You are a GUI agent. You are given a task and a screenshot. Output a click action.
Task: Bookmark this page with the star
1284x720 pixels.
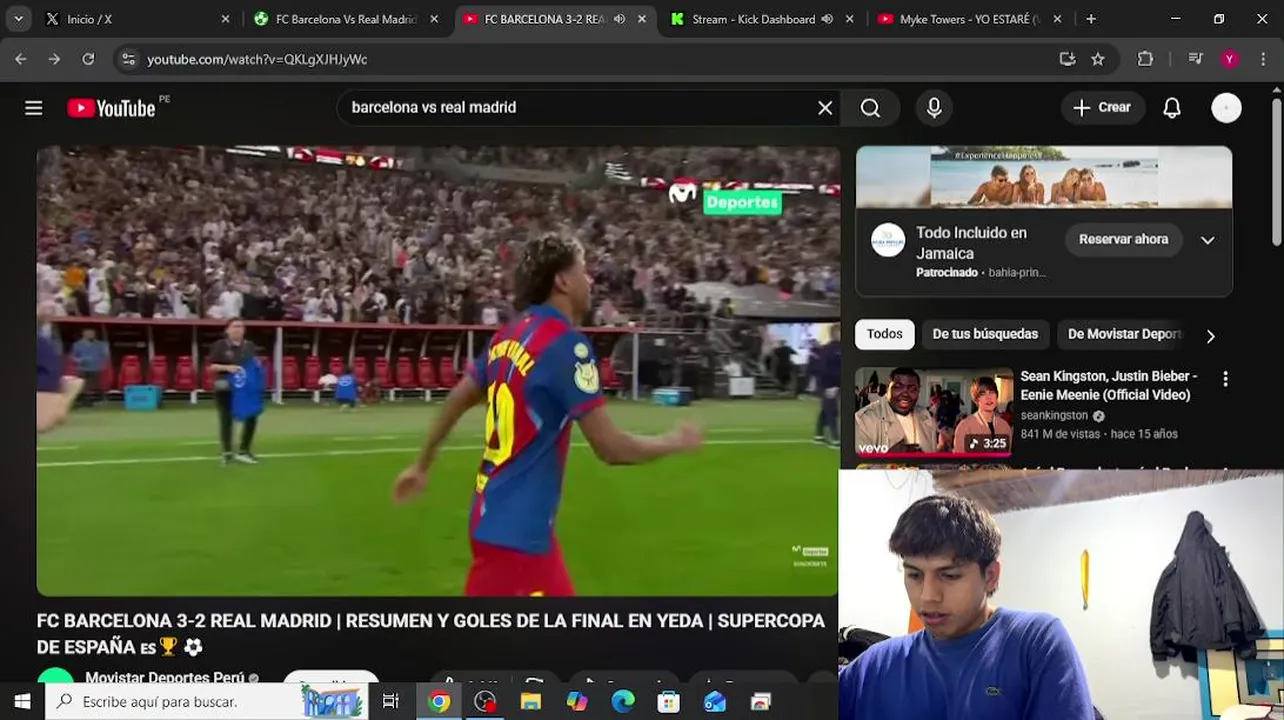point(1098,59)
